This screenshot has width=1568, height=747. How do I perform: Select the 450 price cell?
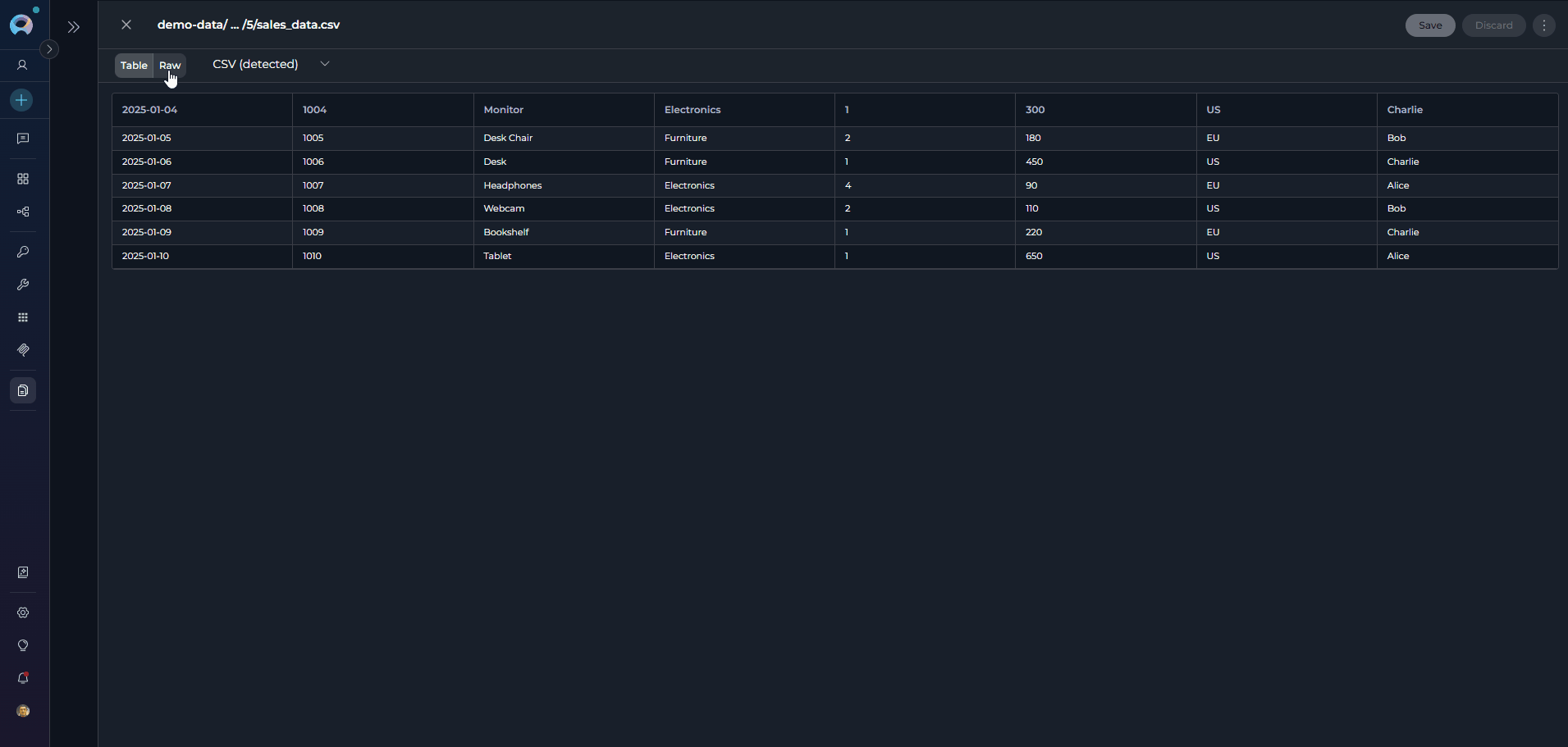tap(1106, 162)
